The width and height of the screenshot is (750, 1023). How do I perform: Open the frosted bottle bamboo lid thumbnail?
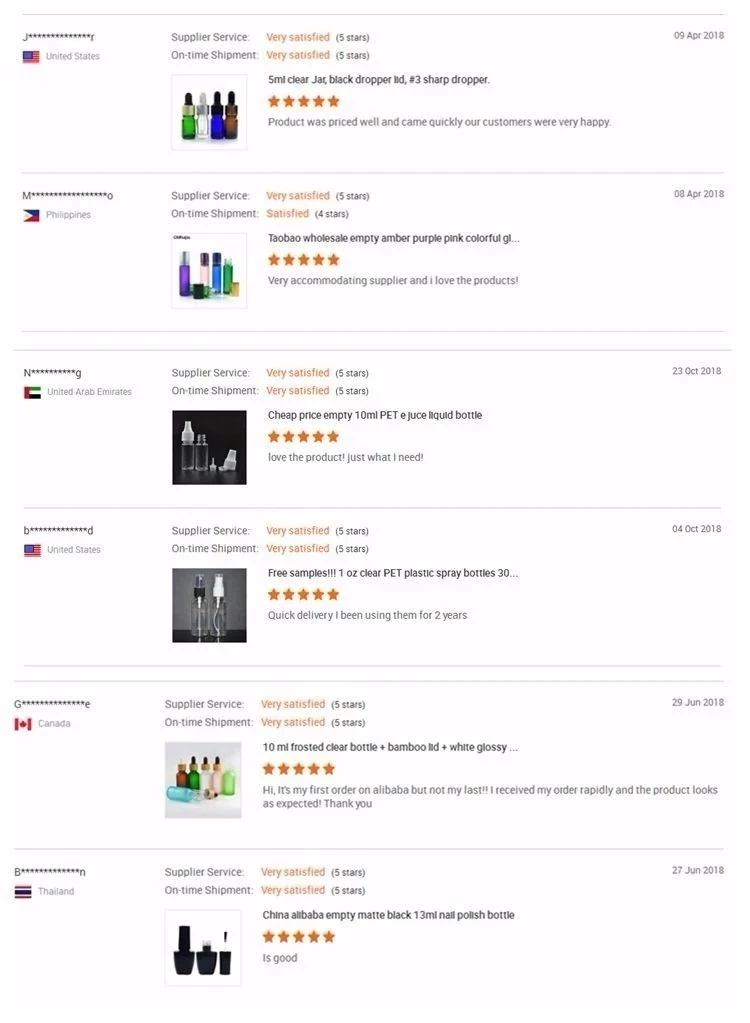pos(203,780)
